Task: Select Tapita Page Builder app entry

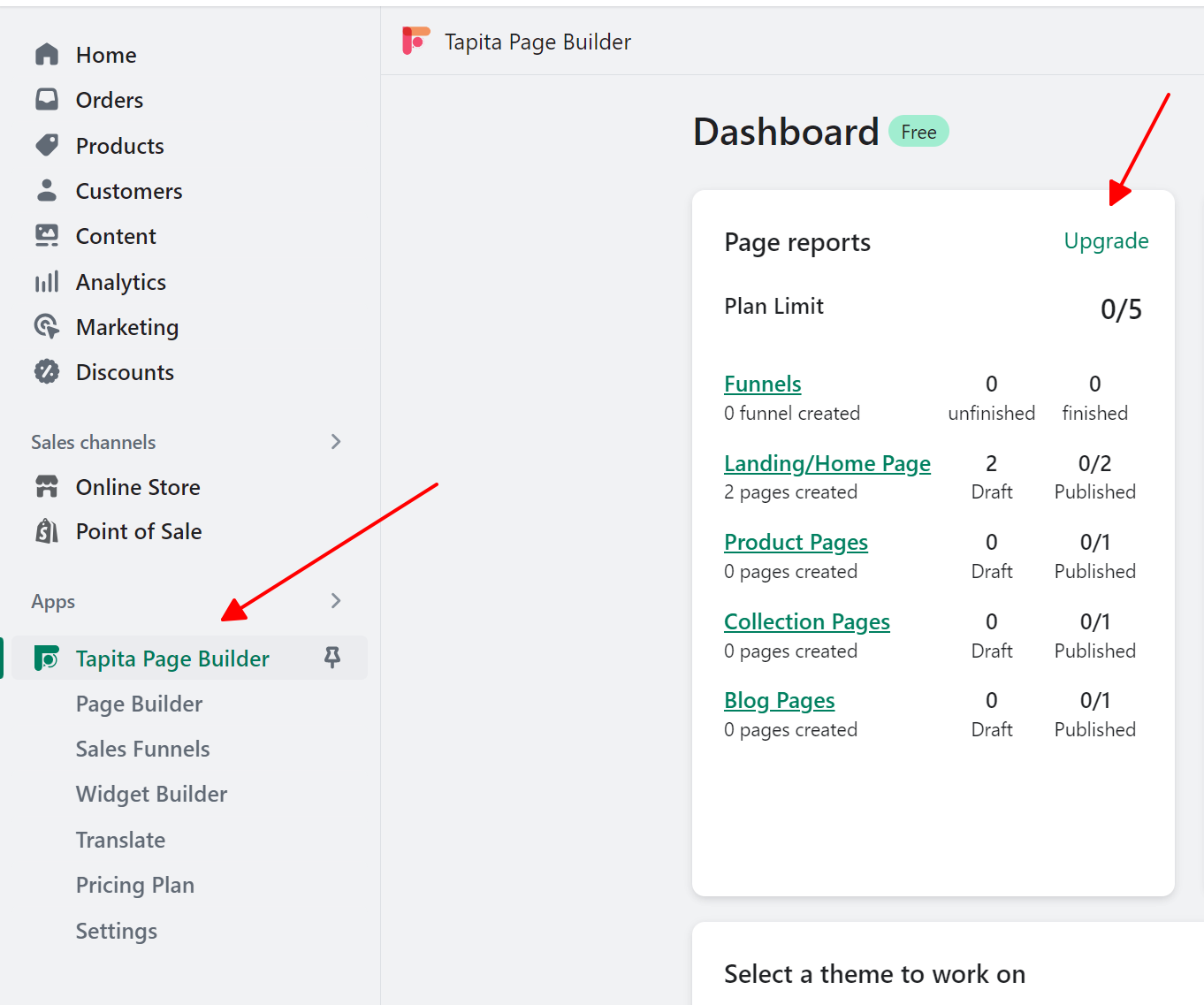Action: tap(172, 659)
